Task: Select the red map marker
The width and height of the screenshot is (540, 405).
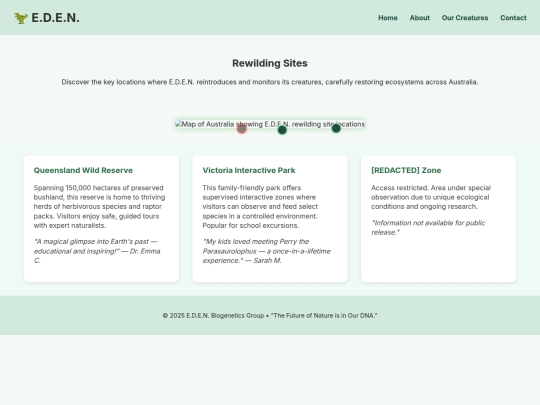Action: (x=242, y=129)
